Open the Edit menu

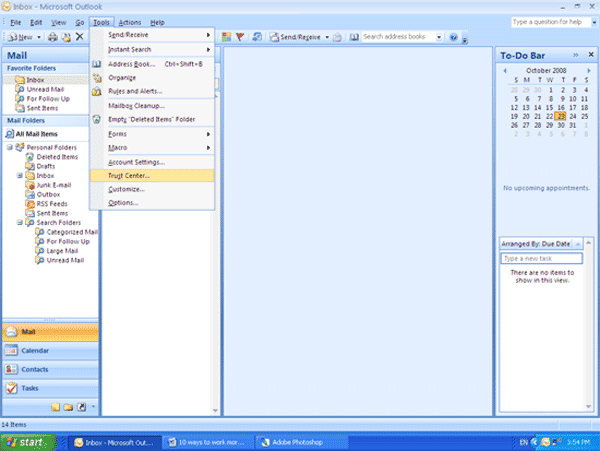(36, 22)
